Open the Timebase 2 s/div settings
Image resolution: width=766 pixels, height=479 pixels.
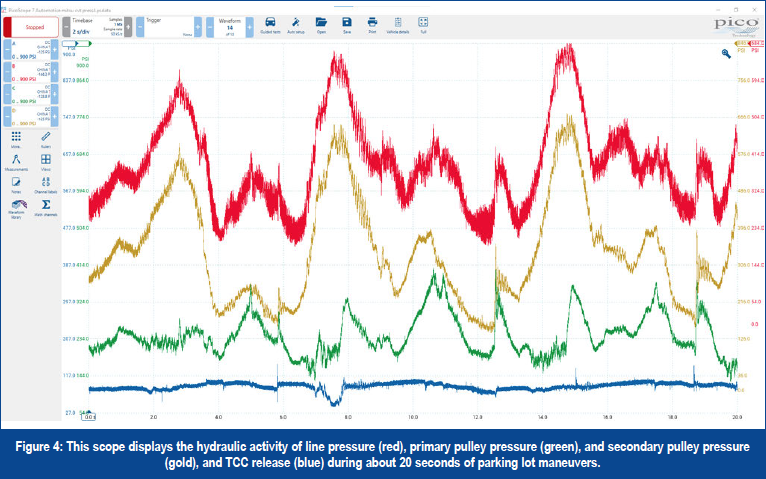point(97,27)
